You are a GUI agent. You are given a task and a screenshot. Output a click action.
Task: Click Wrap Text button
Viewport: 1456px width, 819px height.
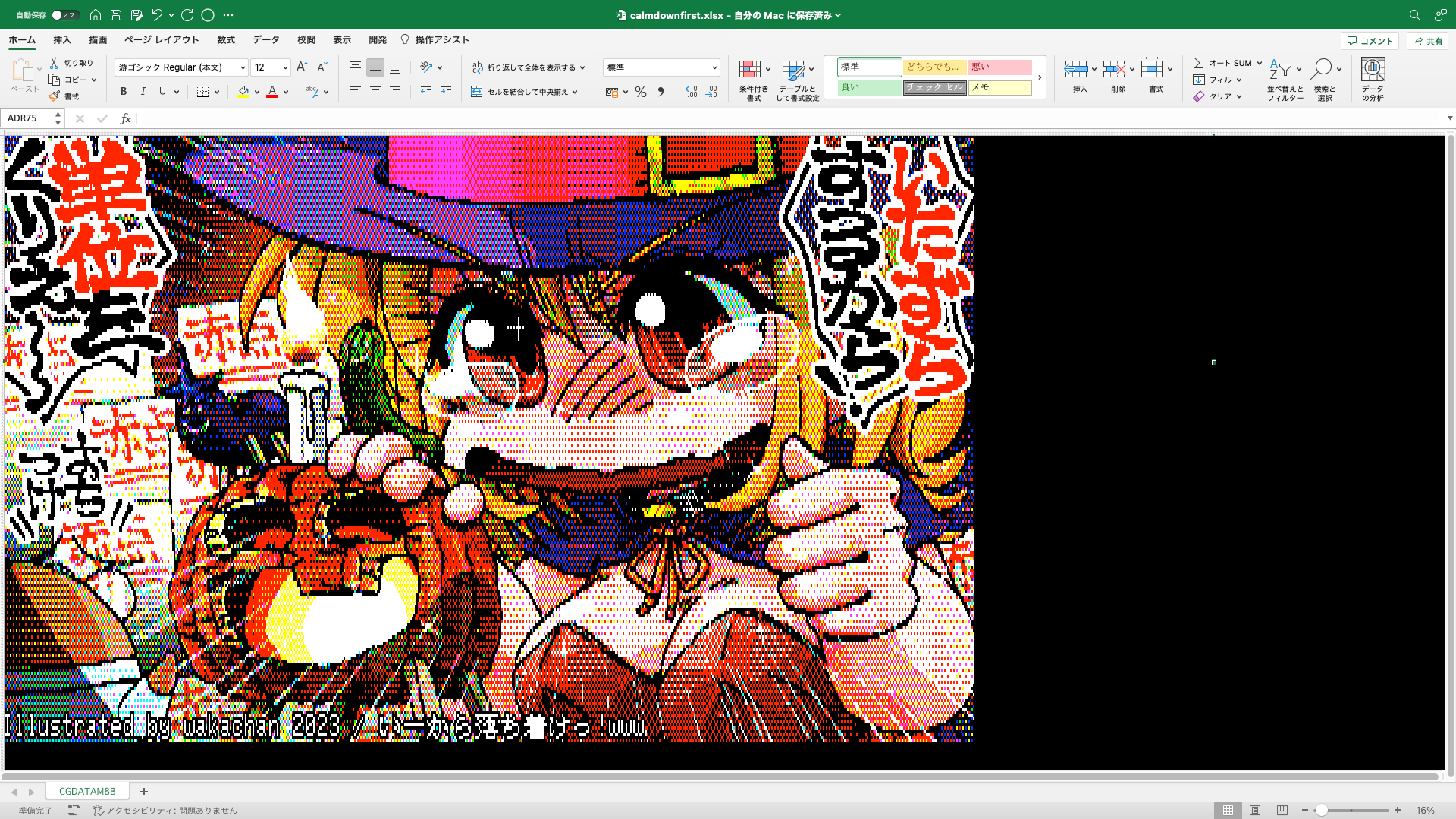[x=529, y=67]
